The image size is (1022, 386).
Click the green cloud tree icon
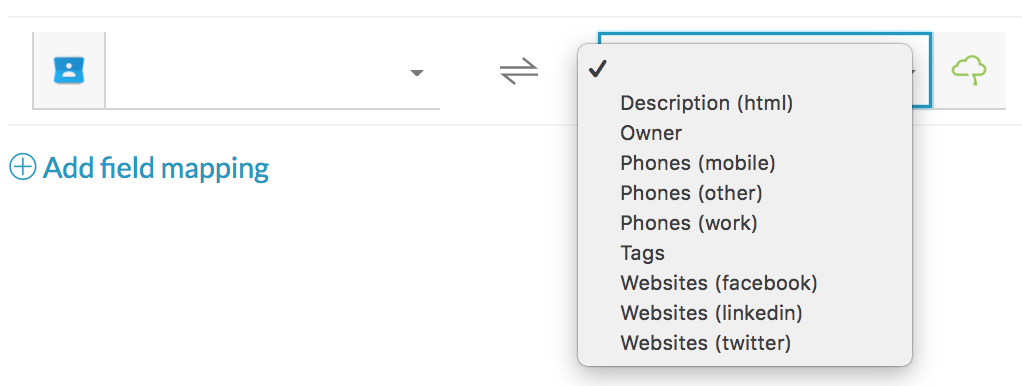[x=969, y=70]
